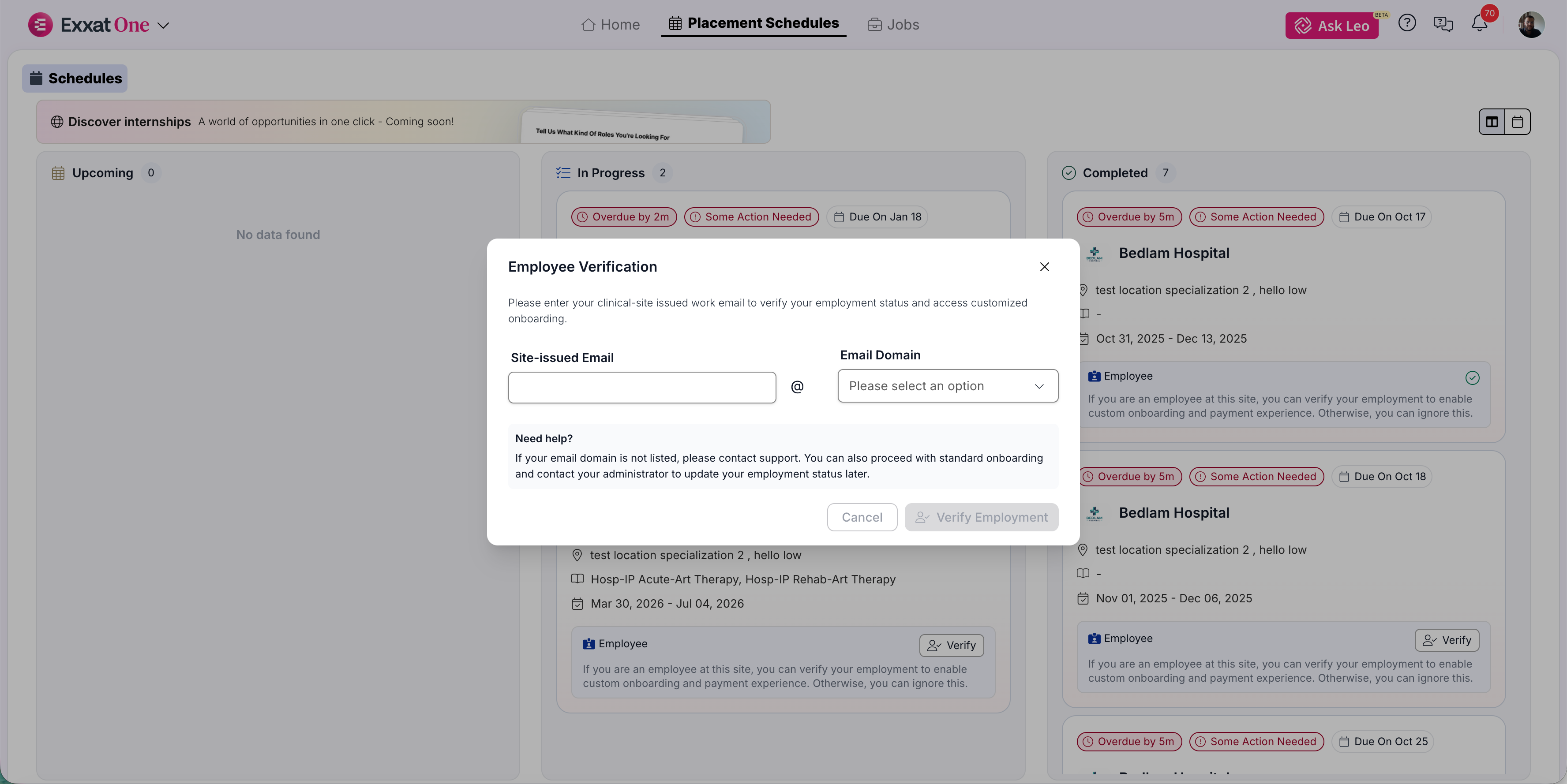Open the Email Domain dropdown
This screenshot has width=1567, height=784.
pyautogui.click(x=947, y=386)
